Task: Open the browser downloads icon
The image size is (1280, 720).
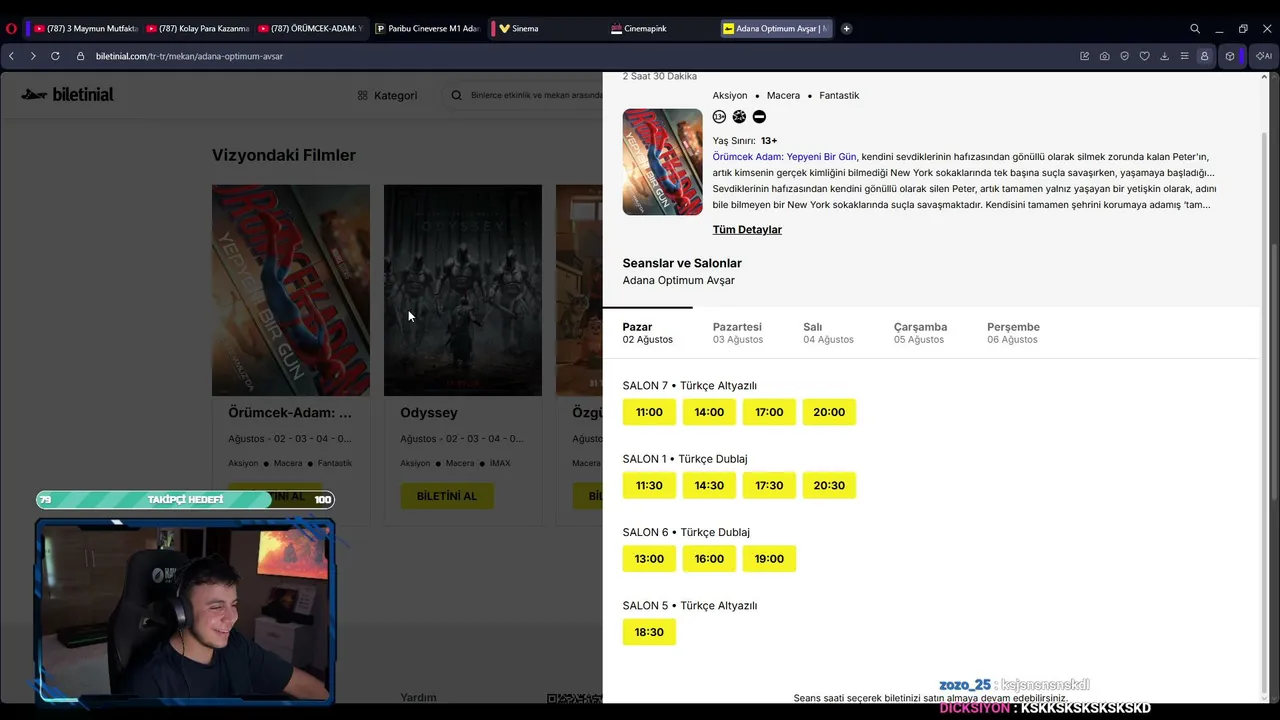Action: [x=1164, y=56]
